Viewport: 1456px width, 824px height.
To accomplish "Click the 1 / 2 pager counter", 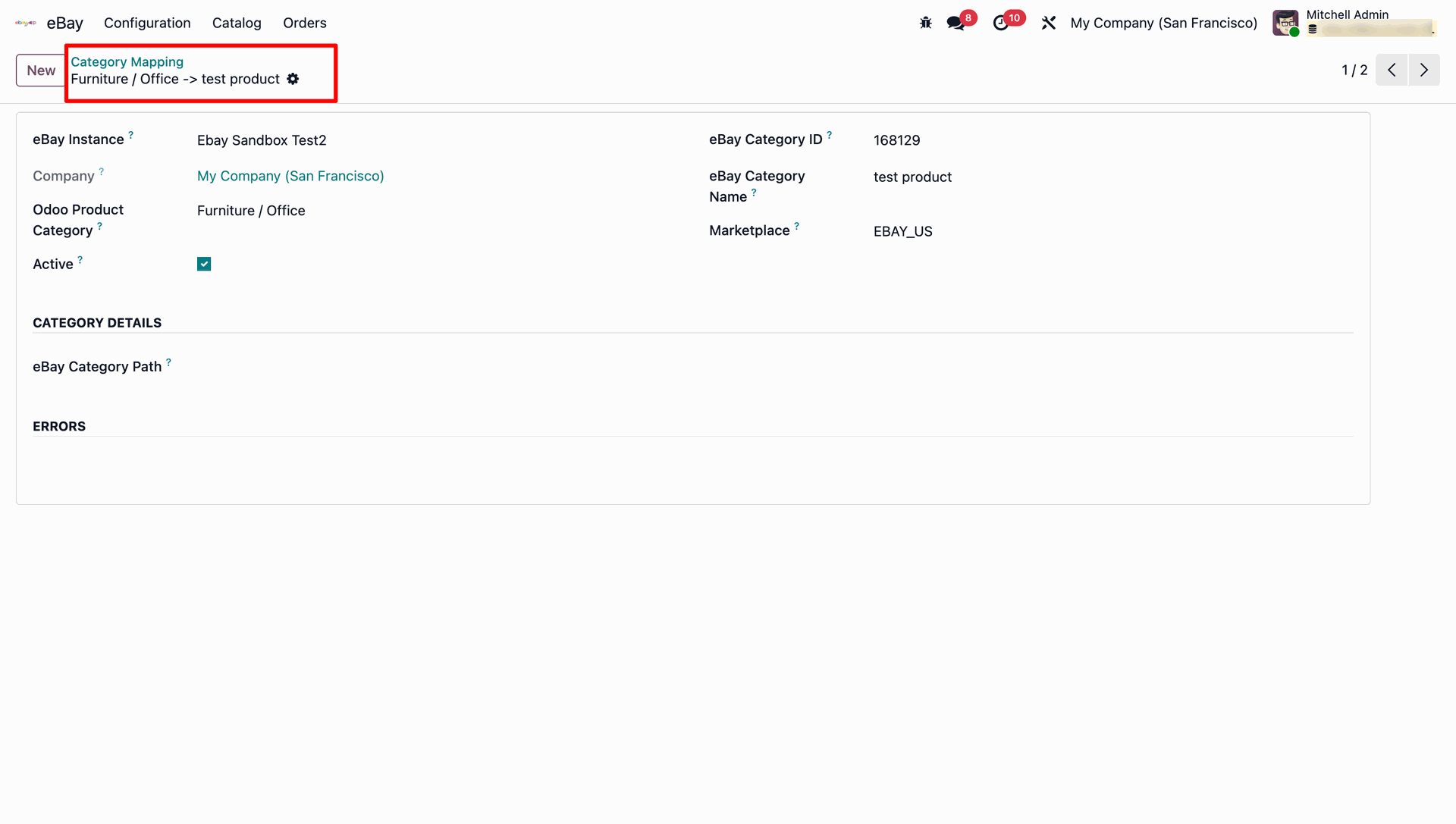I will (1354, 70).
